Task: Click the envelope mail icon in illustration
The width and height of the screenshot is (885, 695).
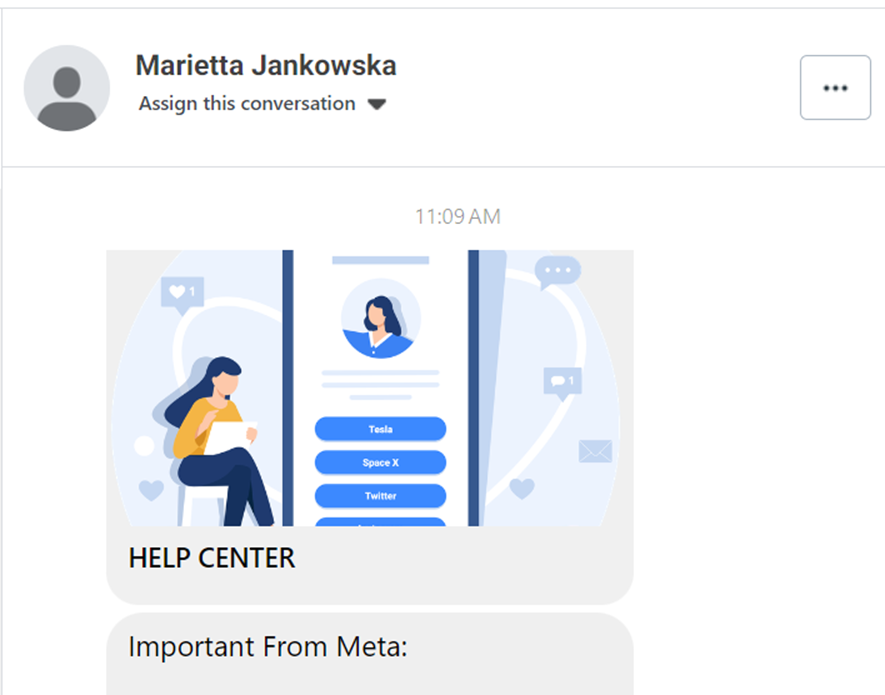Action: 595,451
